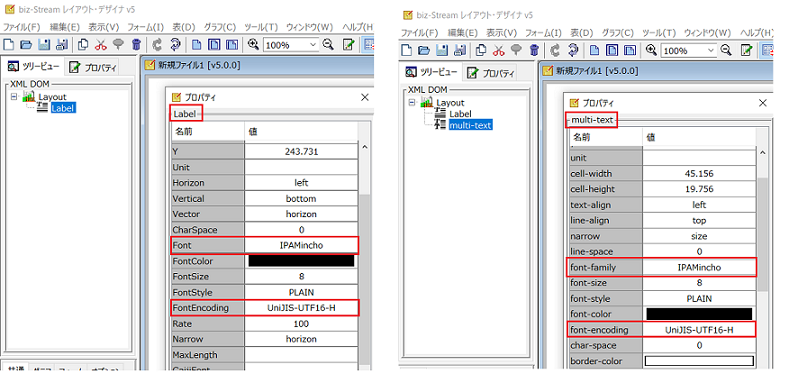Click the Y value 243.731
The width and height of the screenshot is (789, 383).
click(301, 151)
